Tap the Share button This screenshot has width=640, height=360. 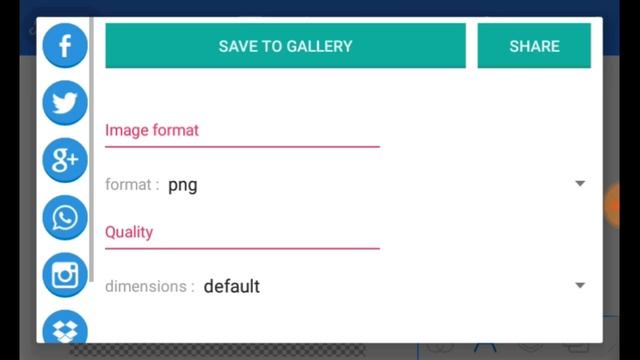click(534, 46)
